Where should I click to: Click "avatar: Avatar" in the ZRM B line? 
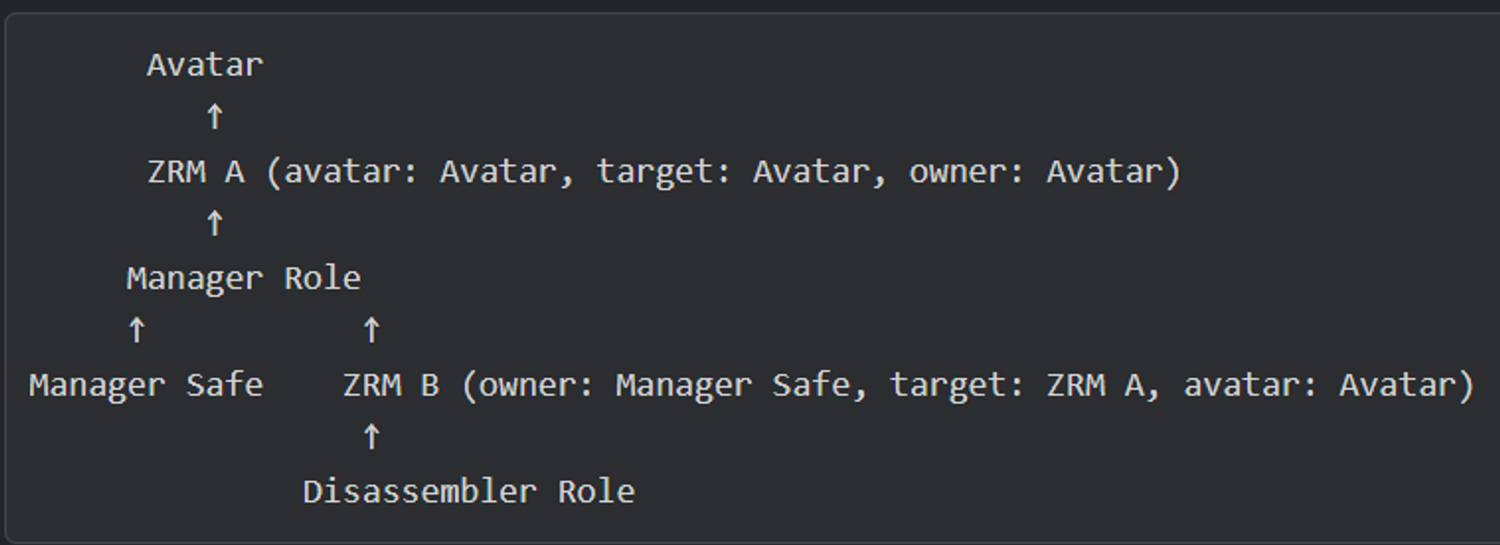coord(1321,385)
